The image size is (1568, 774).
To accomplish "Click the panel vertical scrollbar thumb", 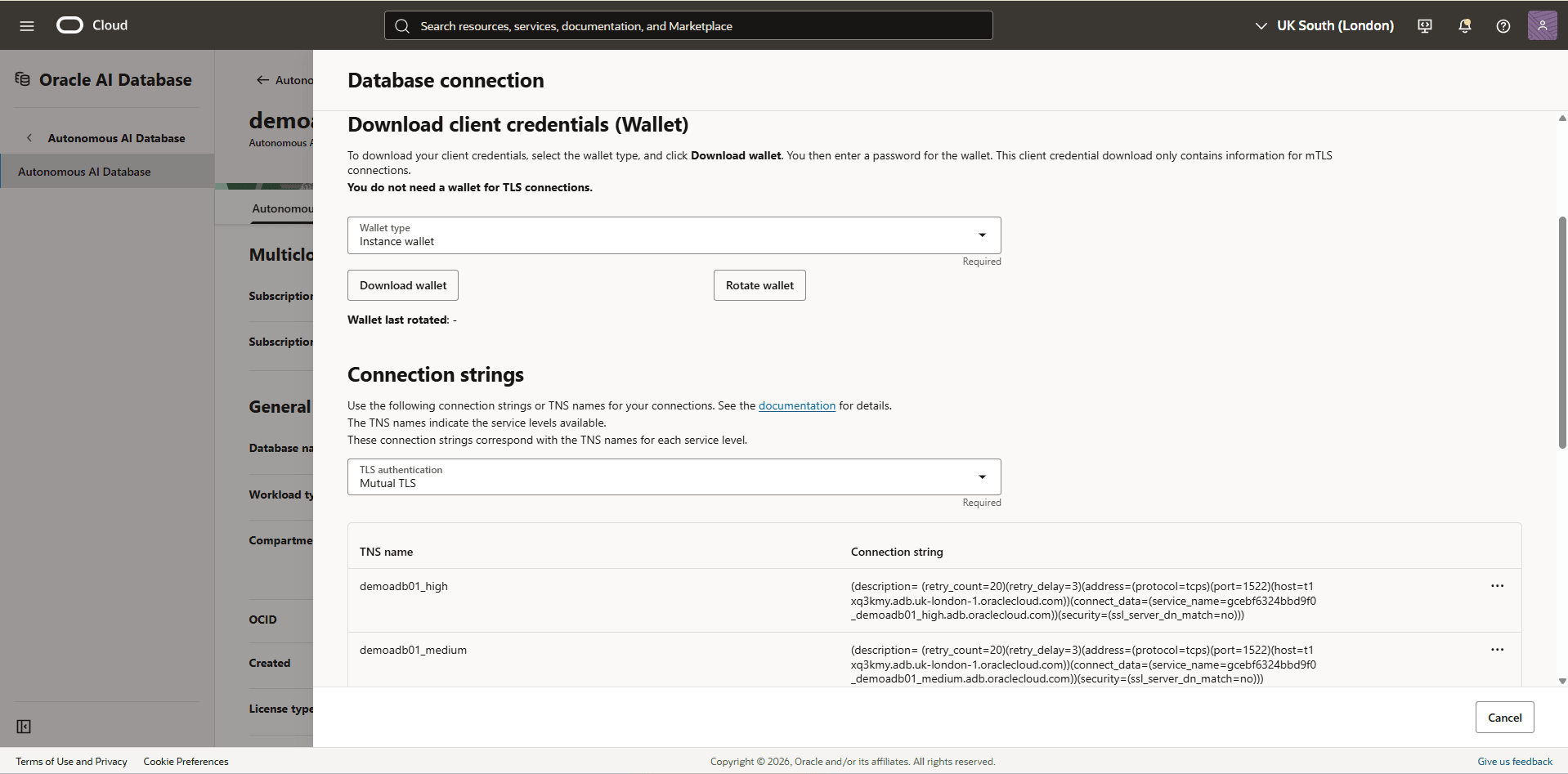I will pos(1562,333).
